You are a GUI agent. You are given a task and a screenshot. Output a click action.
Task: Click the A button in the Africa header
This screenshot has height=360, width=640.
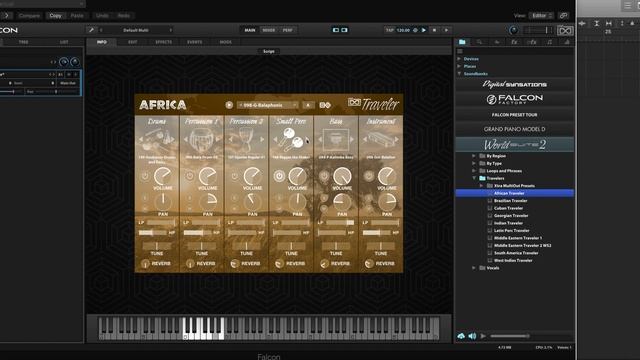pyautogui.click(x=308, y=105)
